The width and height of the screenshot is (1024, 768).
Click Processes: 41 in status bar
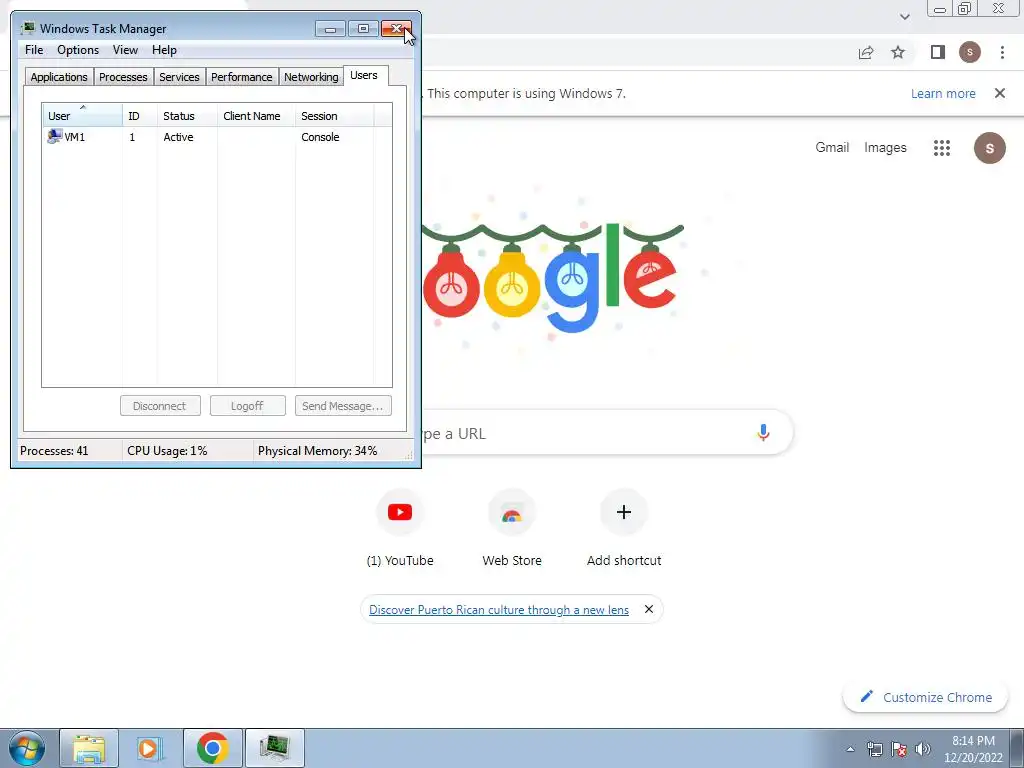[x=54, y=451]
